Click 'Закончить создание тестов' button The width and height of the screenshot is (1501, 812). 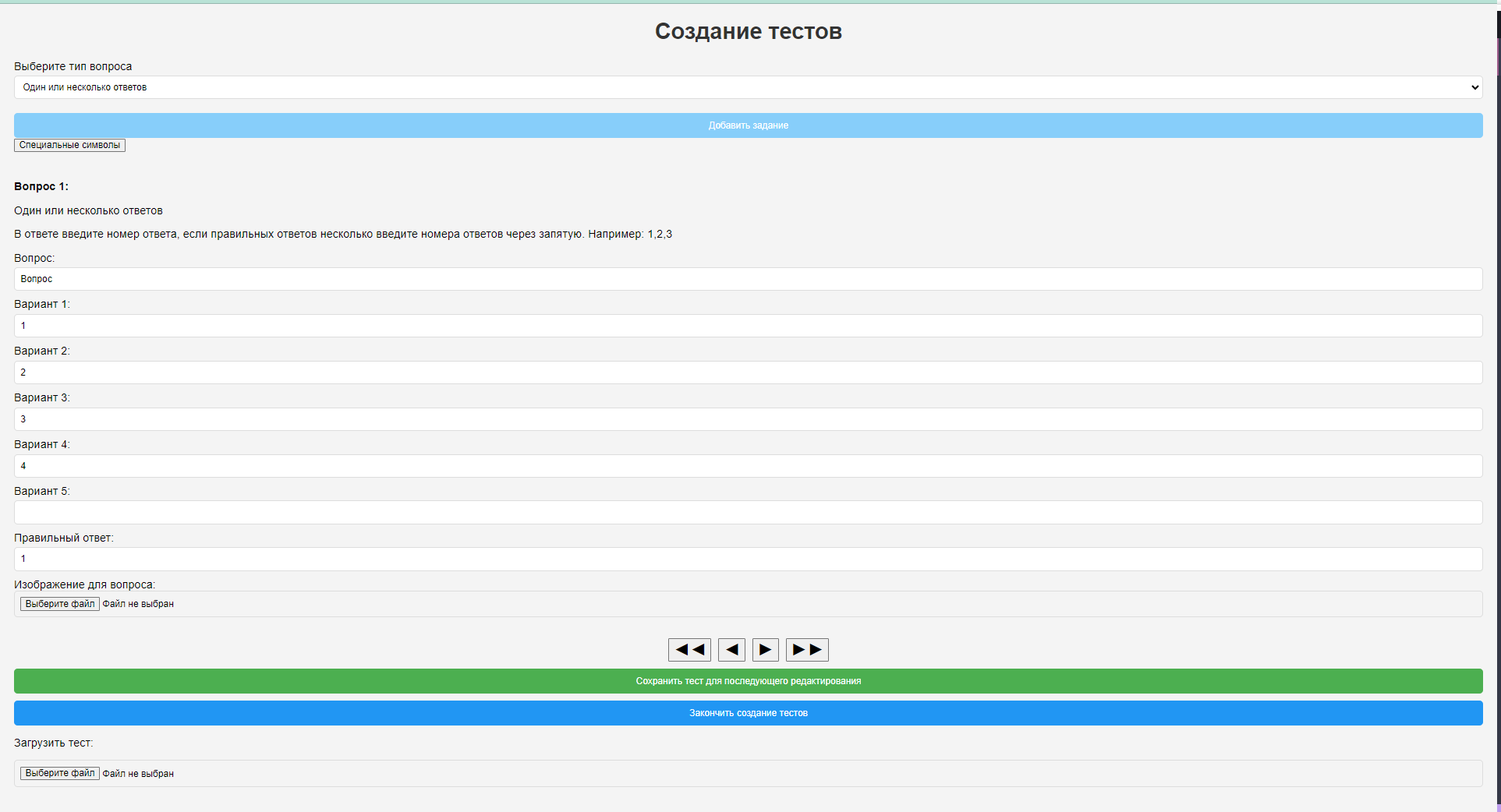click(x=748, y=713)
